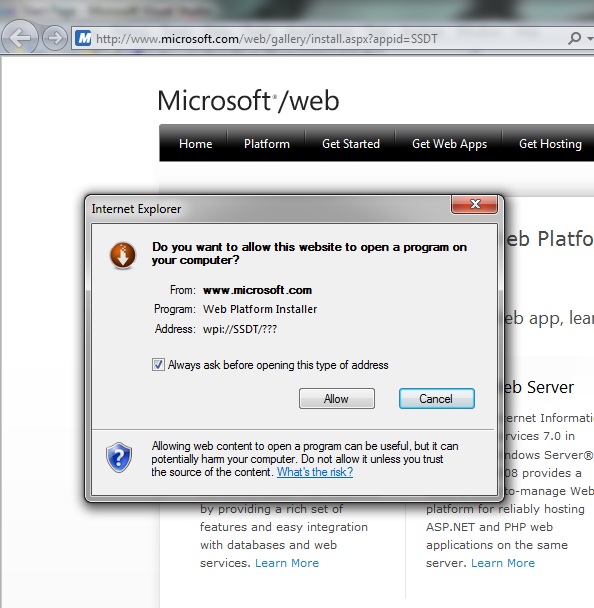Click Learn More under hosting paragraph
The height and width of the screenshot is (608, 594).
point(503,563)
